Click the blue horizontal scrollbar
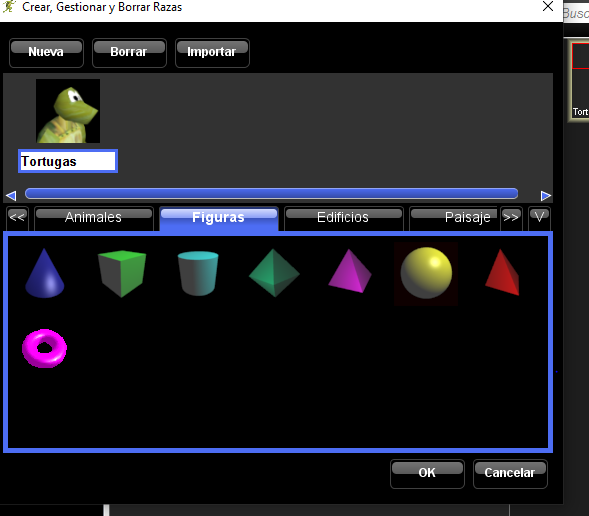This screenshot has height=516, width=589. click(x=271, y=194)
